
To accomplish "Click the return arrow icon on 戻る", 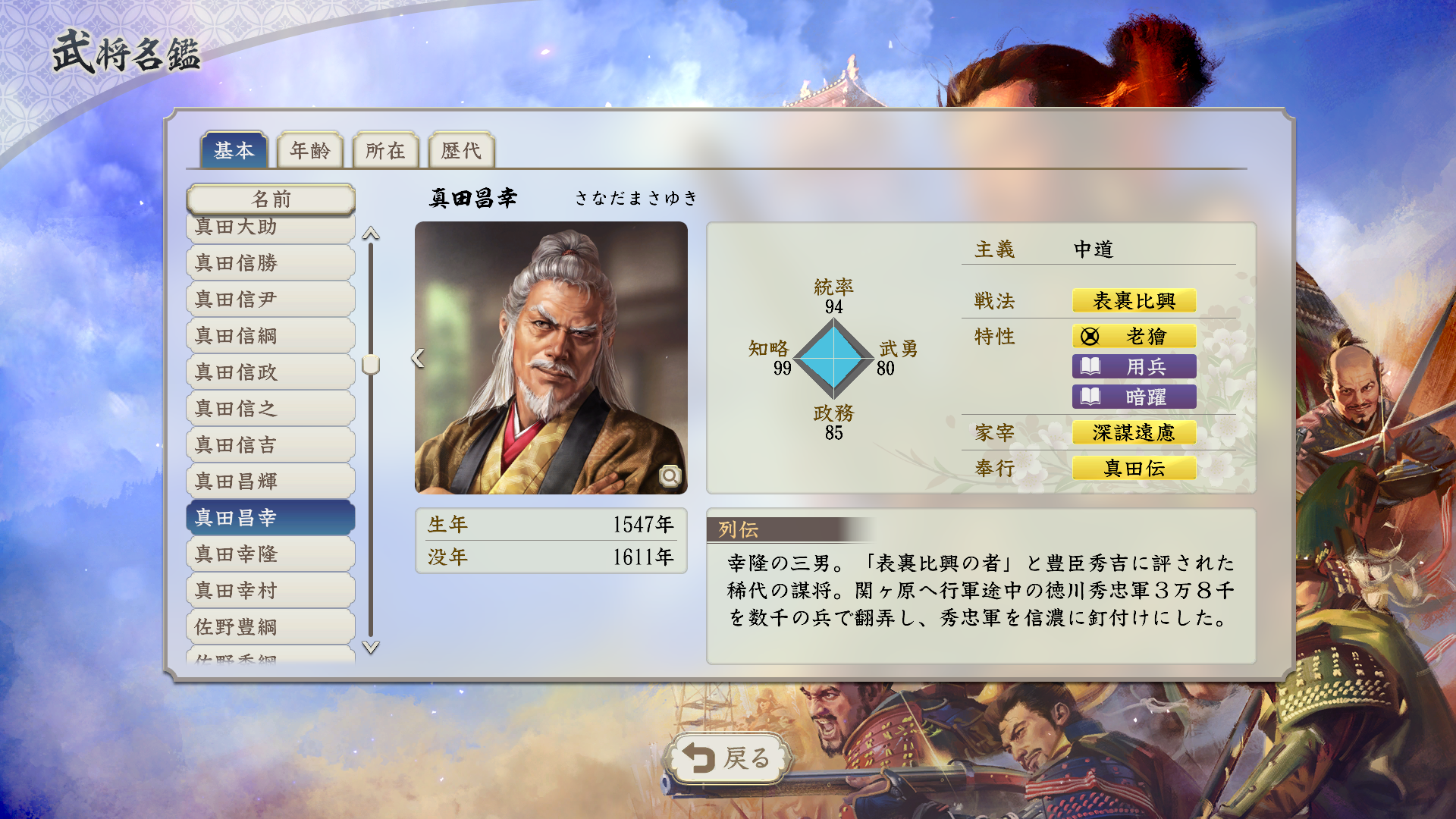I will click(x=698, y=758).
